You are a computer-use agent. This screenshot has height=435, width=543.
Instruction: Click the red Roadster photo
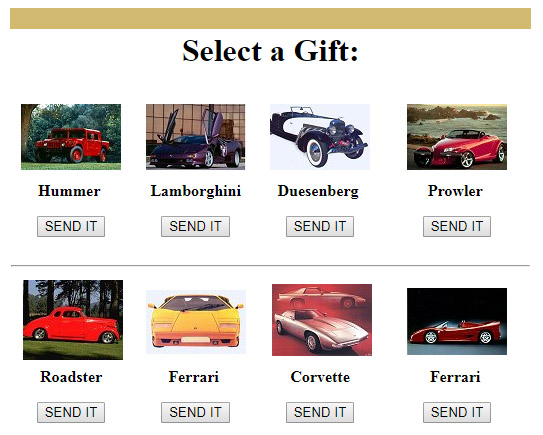click(x=73, y=320)
